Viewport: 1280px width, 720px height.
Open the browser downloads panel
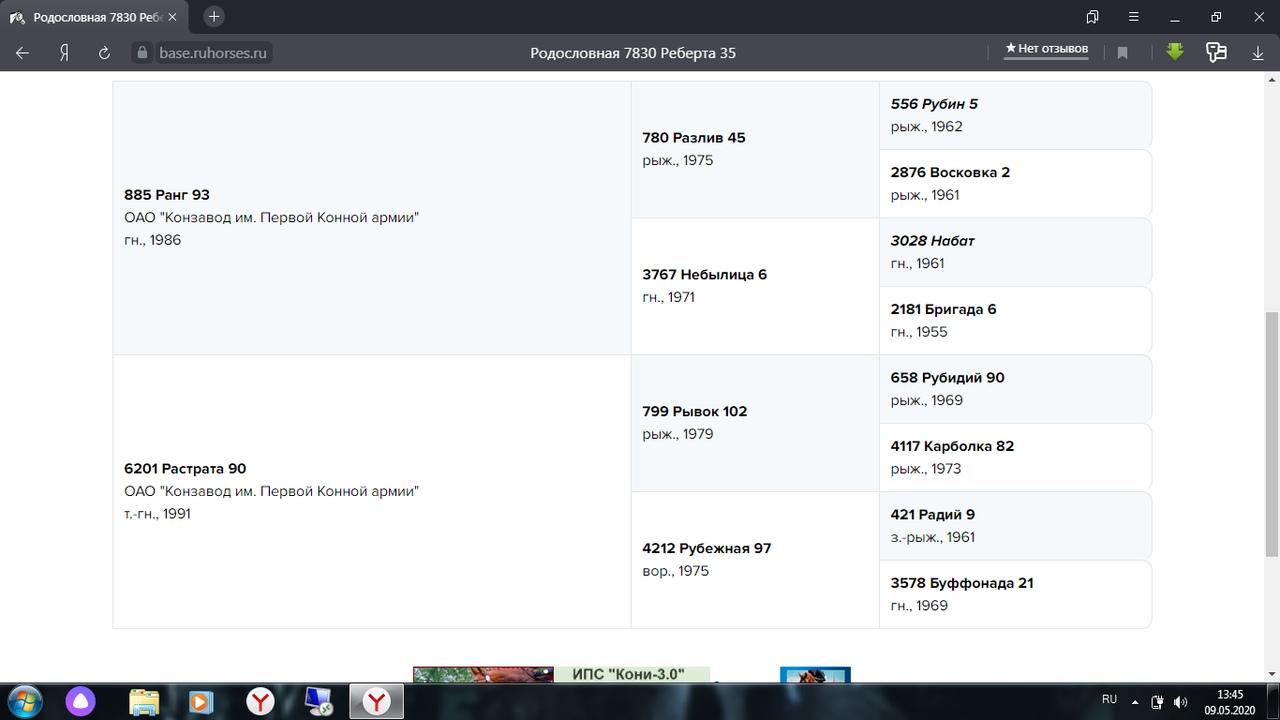(x=1258, y=53)
